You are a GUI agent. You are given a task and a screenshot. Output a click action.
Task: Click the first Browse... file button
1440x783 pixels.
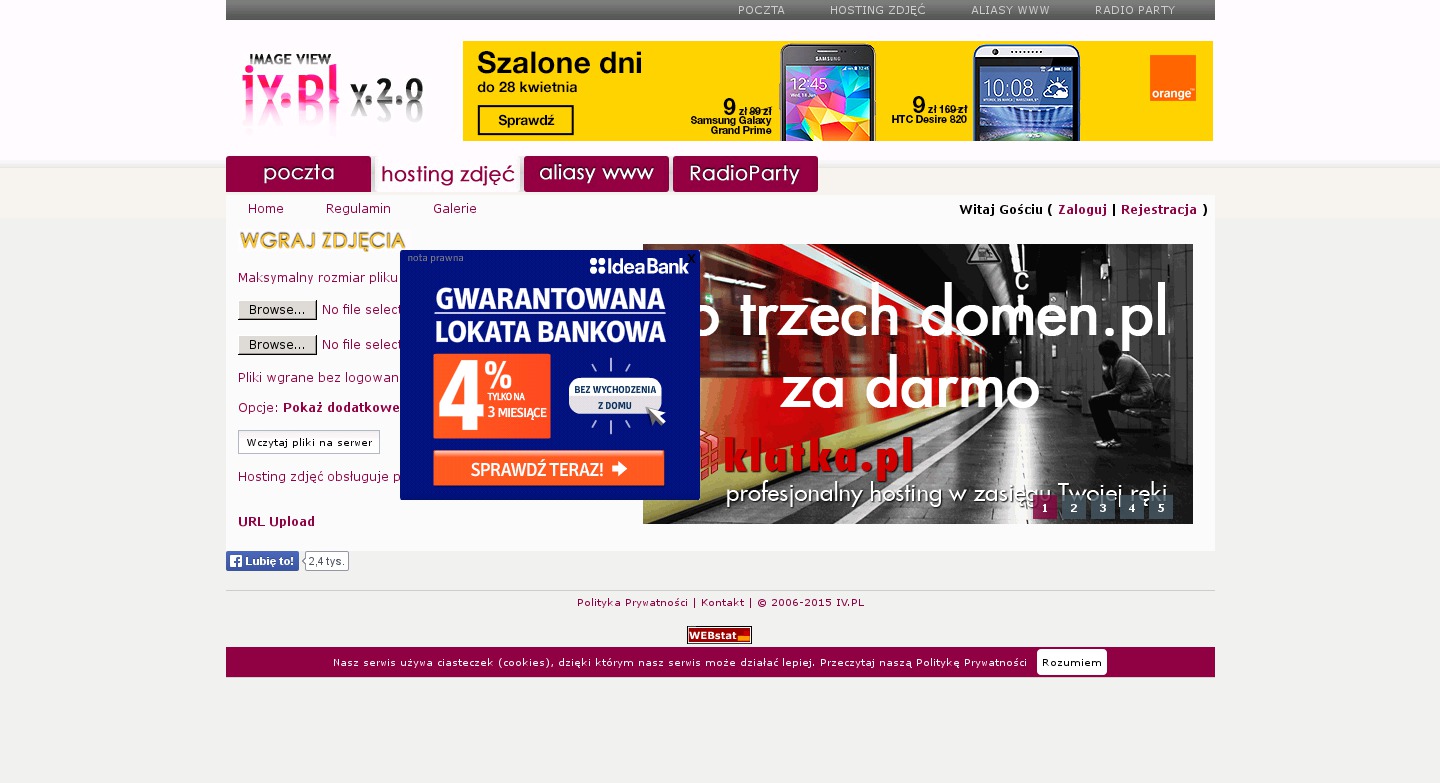coord(277,310)
